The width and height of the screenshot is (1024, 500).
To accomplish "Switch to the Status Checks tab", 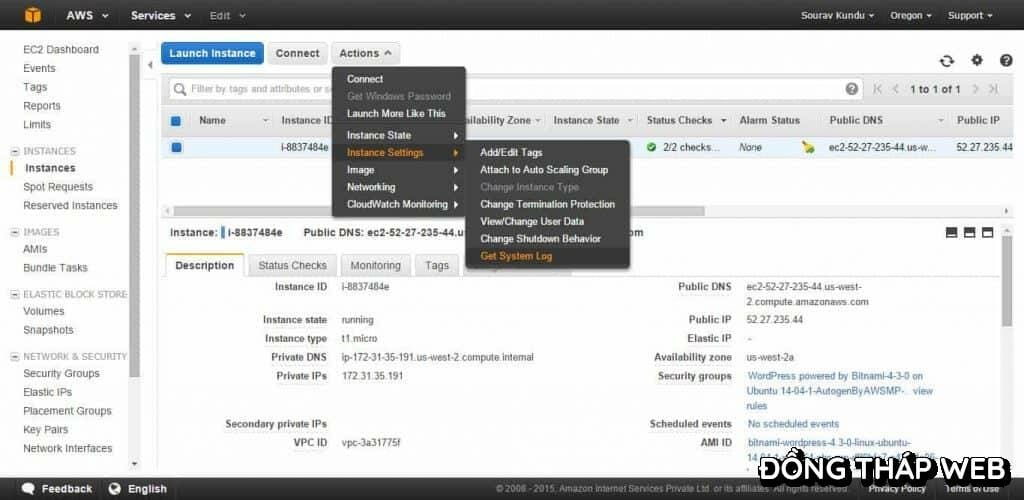I will point(292,266).
